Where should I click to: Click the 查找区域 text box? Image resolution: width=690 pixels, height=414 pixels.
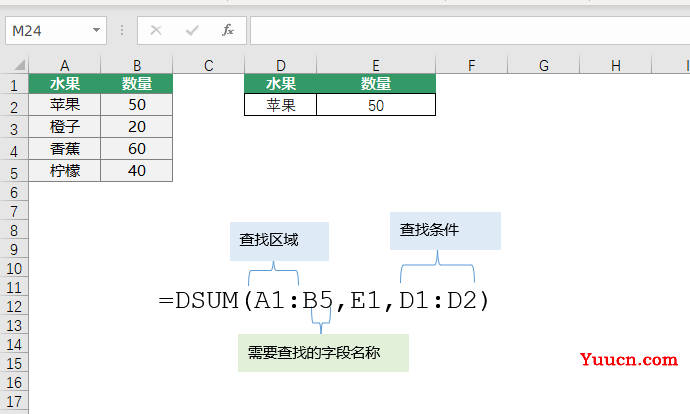point(279,241)
